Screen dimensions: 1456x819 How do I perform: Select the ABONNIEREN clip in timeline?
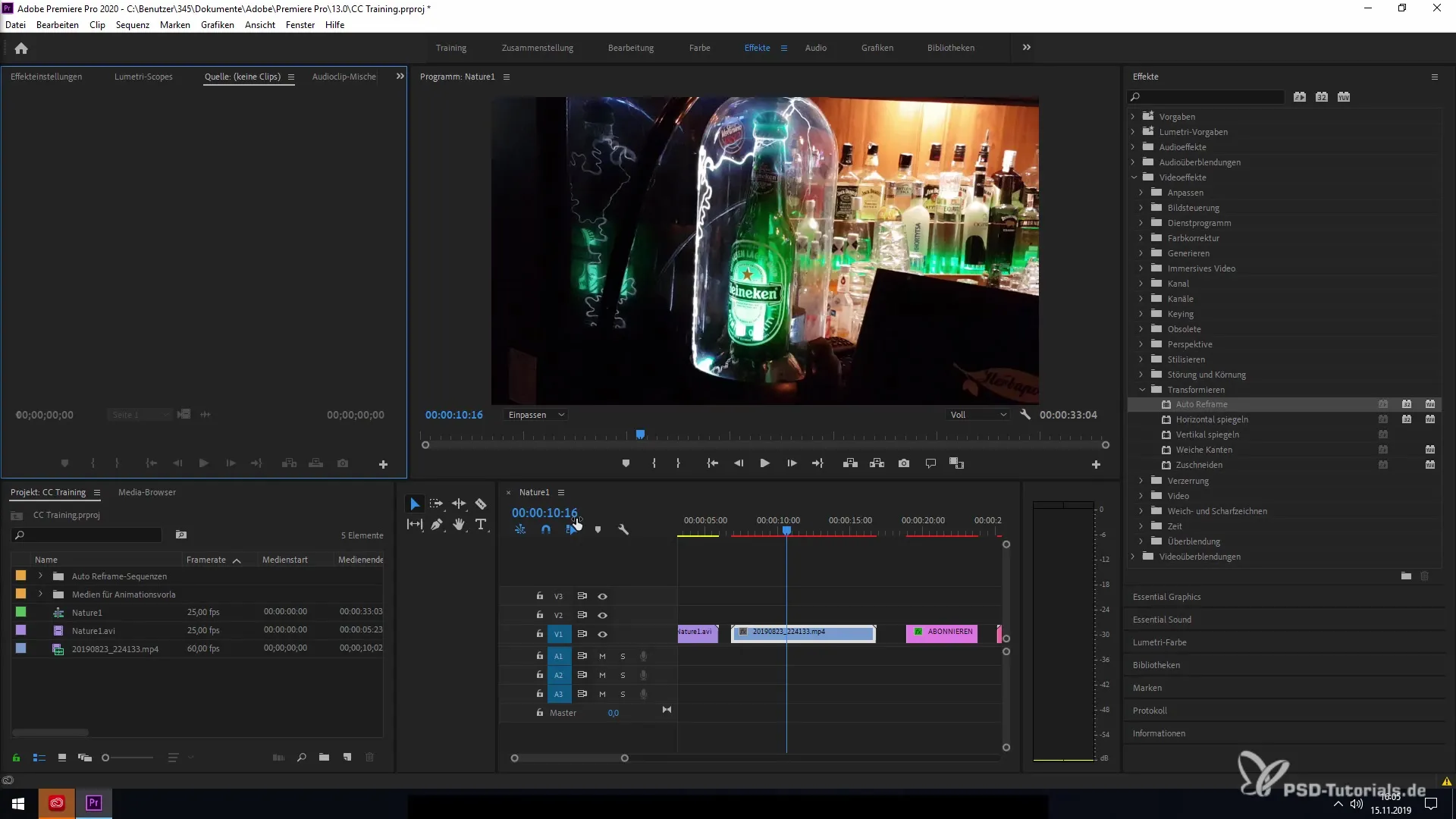click(942, 634)
